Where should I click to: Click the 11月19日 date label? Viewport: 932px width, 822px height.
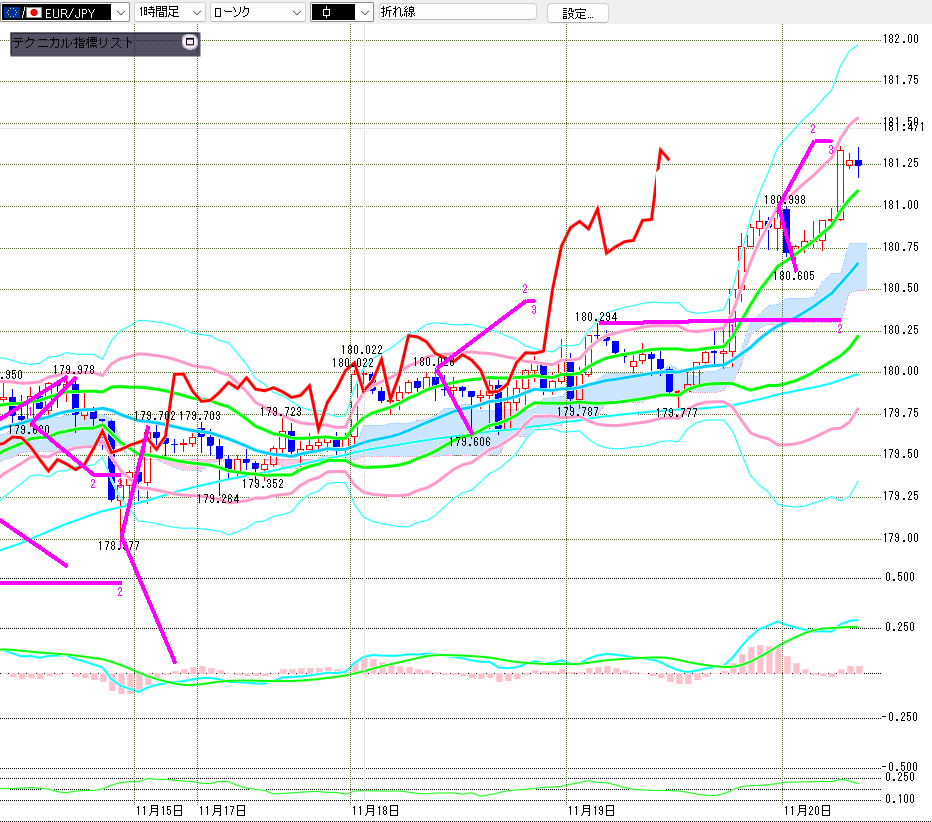tap(591, 810)
